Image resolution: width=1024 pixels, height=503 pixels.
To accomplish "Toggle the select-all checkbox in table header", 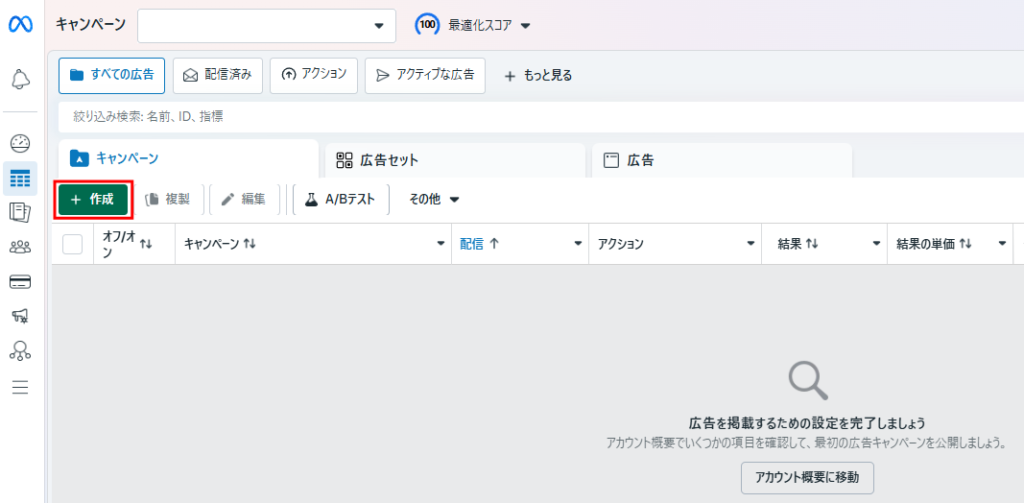I will (72, 244).
